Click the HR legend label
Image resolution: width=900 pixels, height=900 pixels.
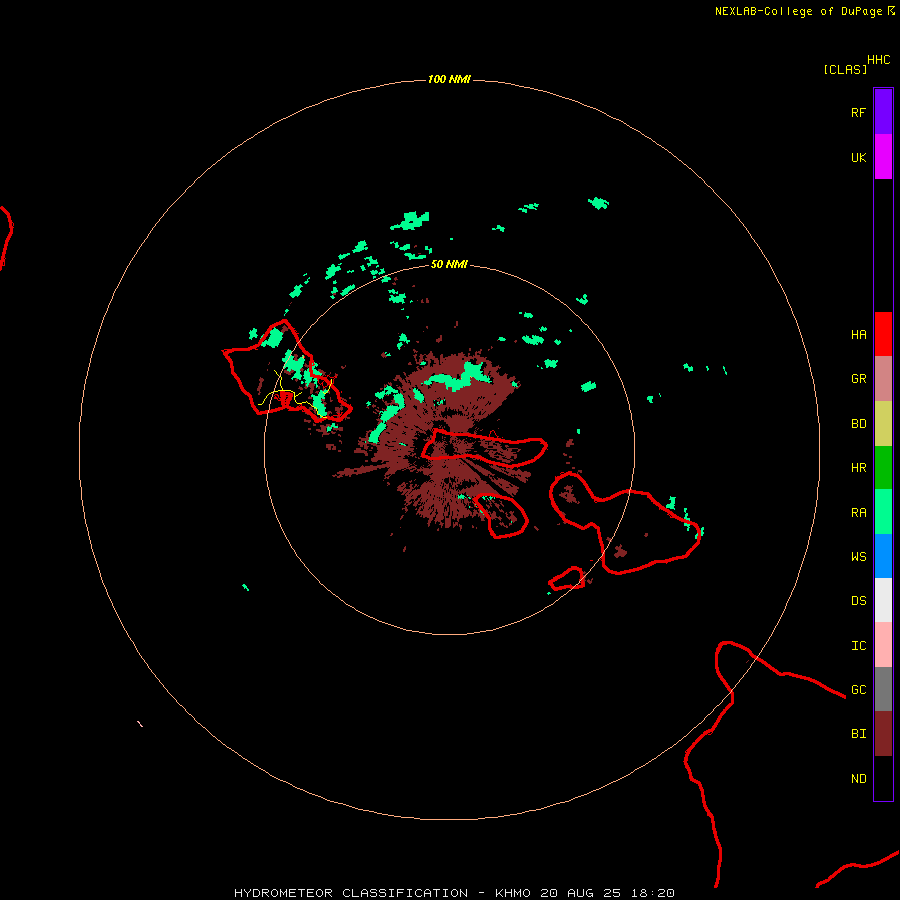(858, 468)
